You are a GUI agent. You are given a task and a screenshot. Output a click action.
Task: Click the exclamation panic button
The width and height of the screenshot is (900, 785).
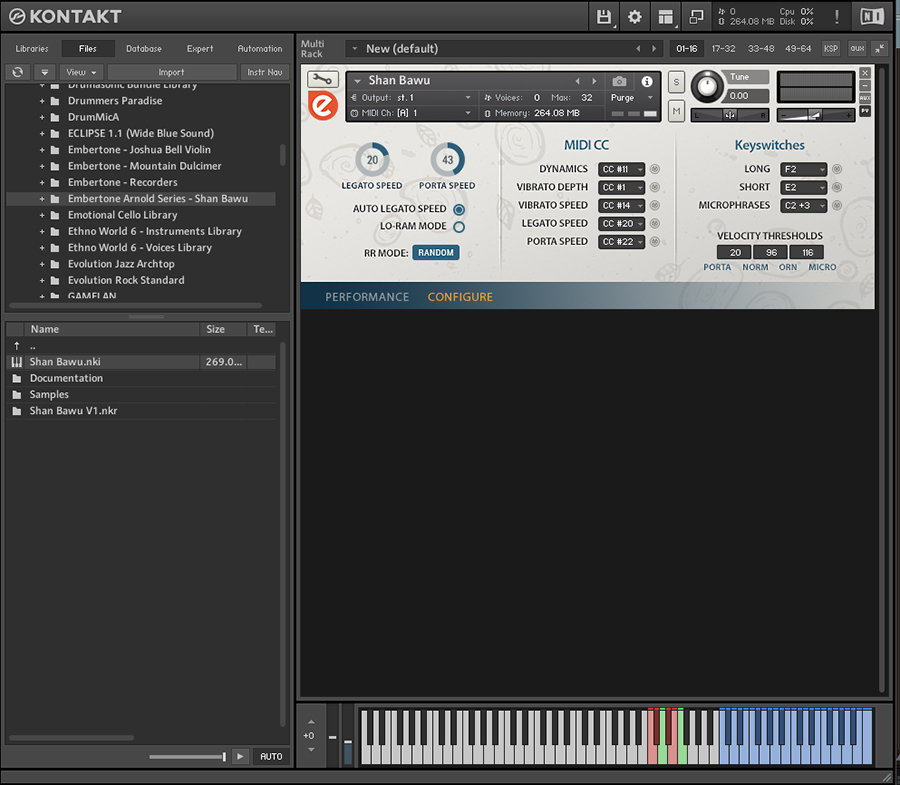[837, 17]
